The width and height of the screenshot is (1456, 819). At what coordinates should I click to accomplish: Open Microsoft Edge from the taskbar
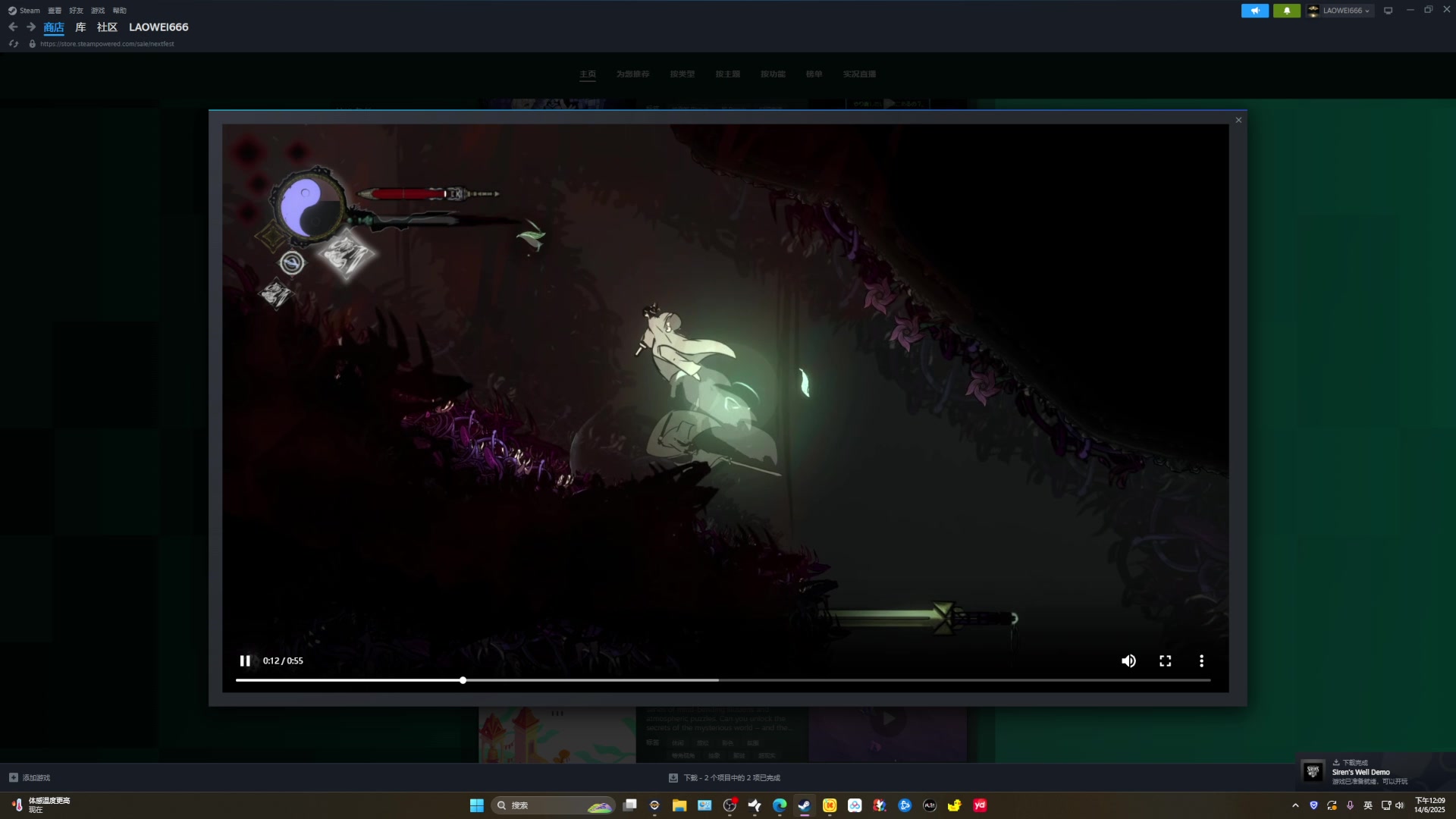point(780,805)
